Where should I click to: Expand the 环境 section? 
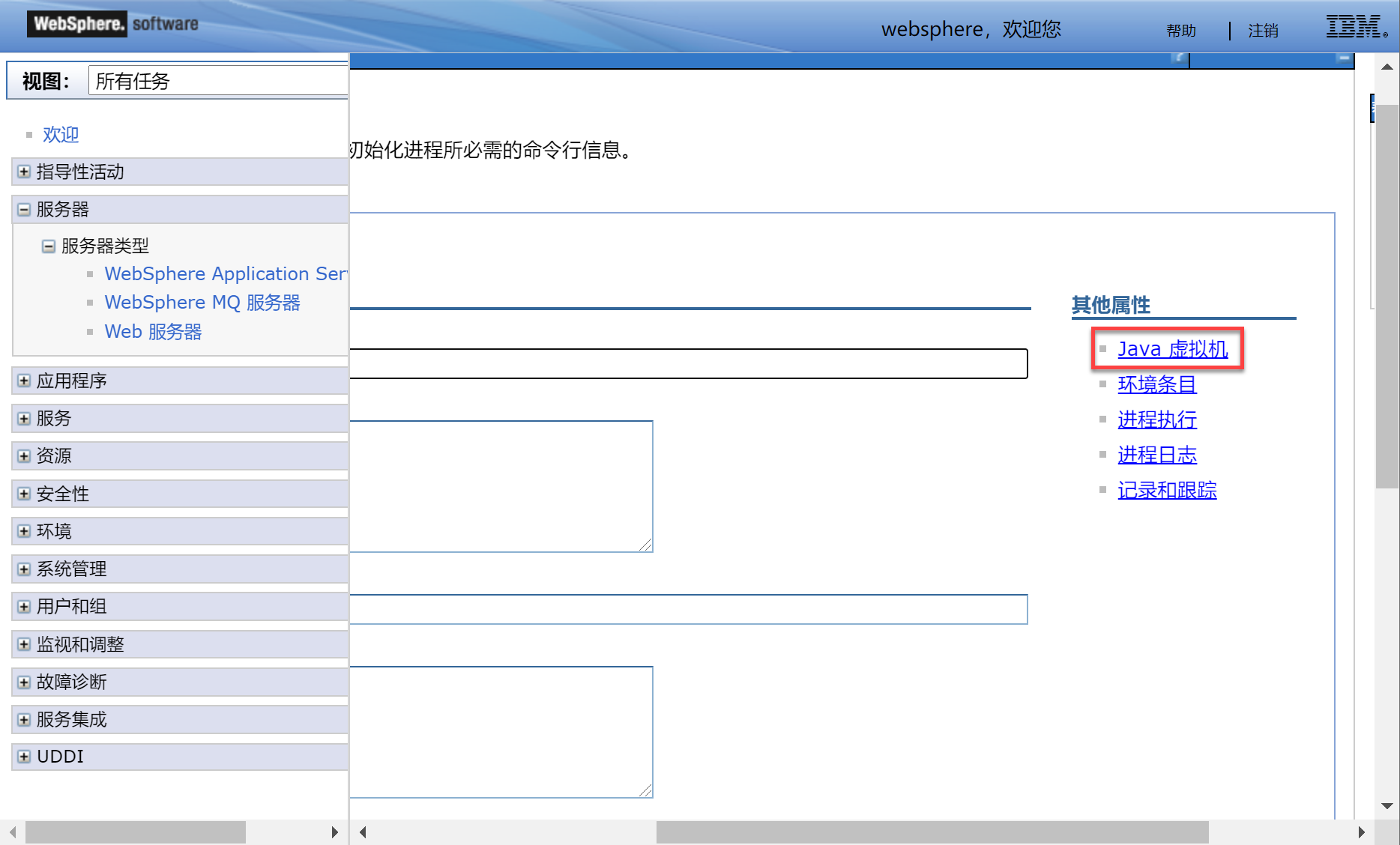[24, 531]
